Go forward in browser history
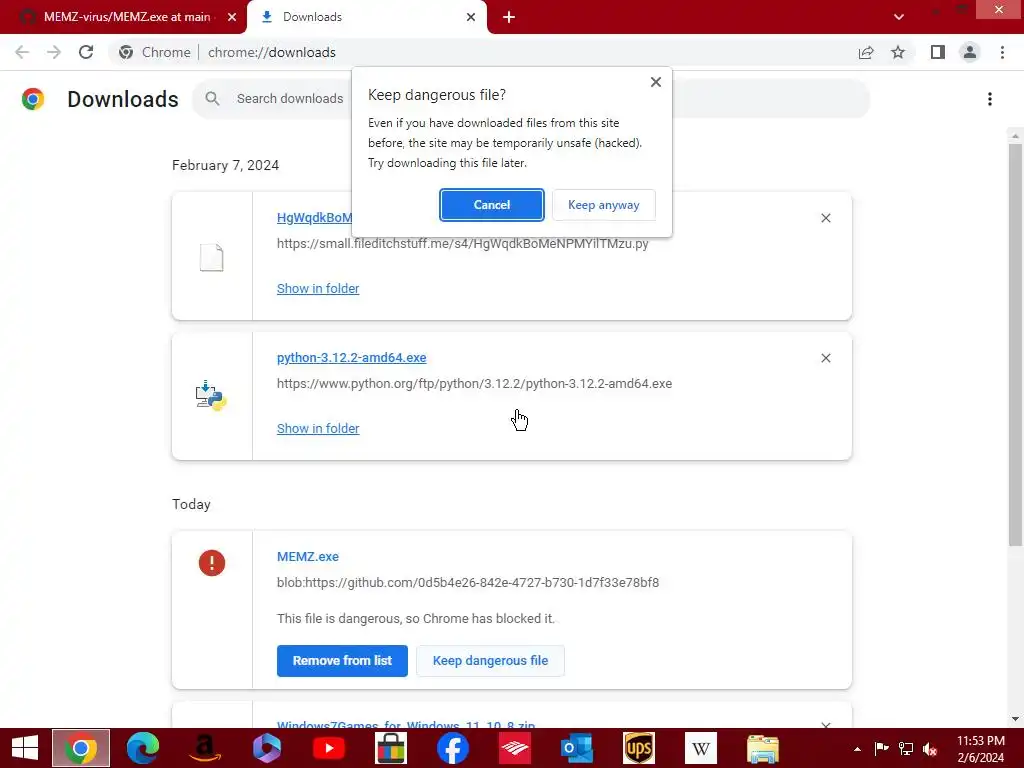The image size is (1024, 768). 54,52
